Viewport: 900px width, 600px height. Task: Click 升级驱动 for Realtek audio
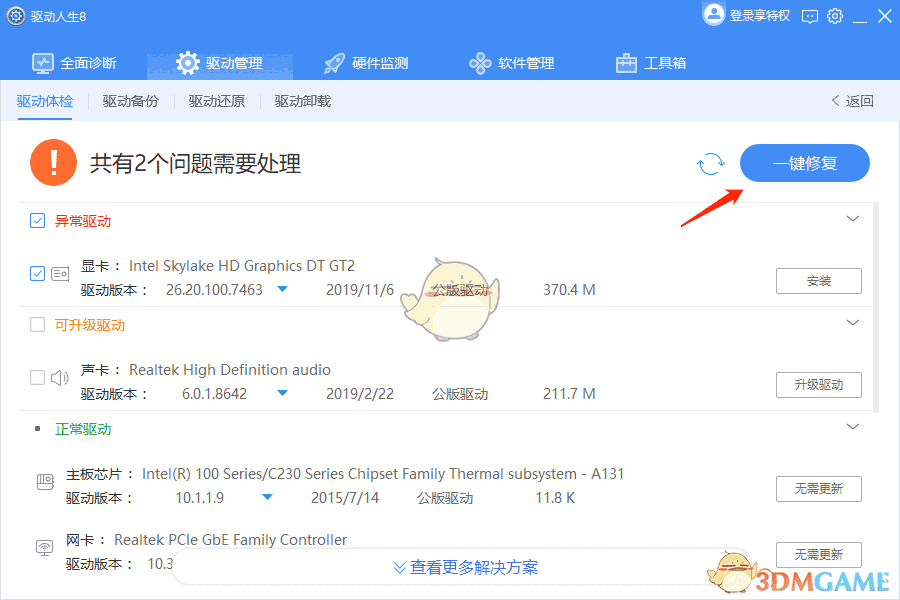point(818,385)
